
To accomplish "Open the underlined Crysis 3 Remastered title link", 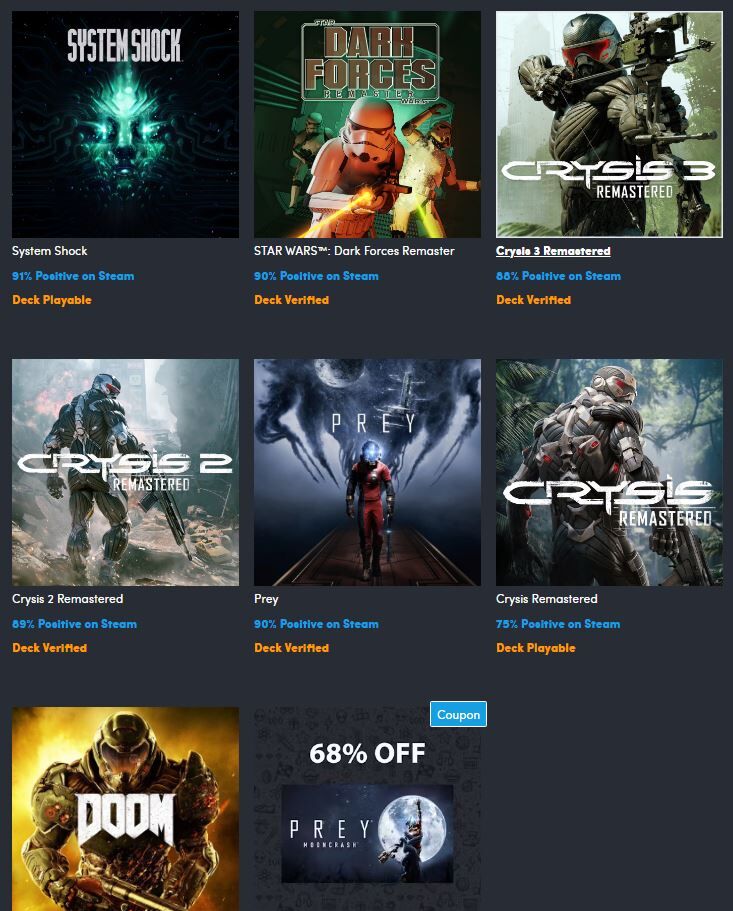I will pyautogui.click(x=553, y=251).
